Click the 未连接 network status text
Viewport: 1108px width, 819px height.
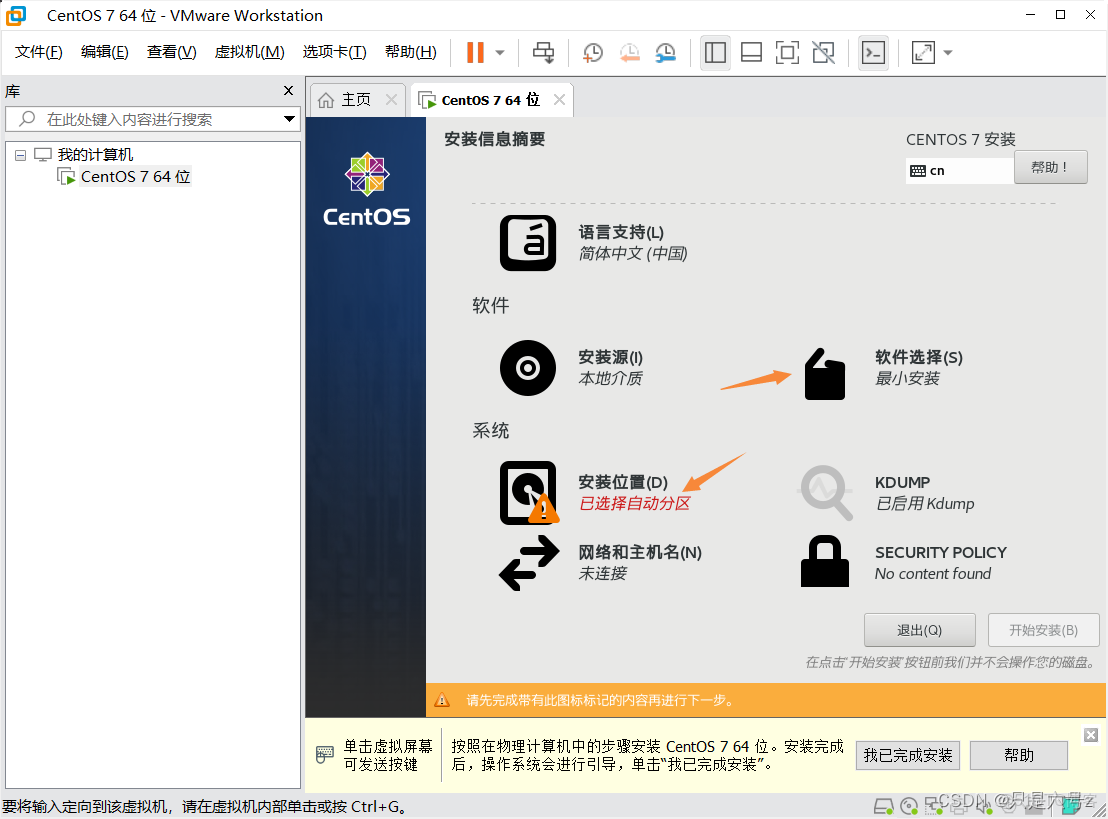tap(602, 573)
